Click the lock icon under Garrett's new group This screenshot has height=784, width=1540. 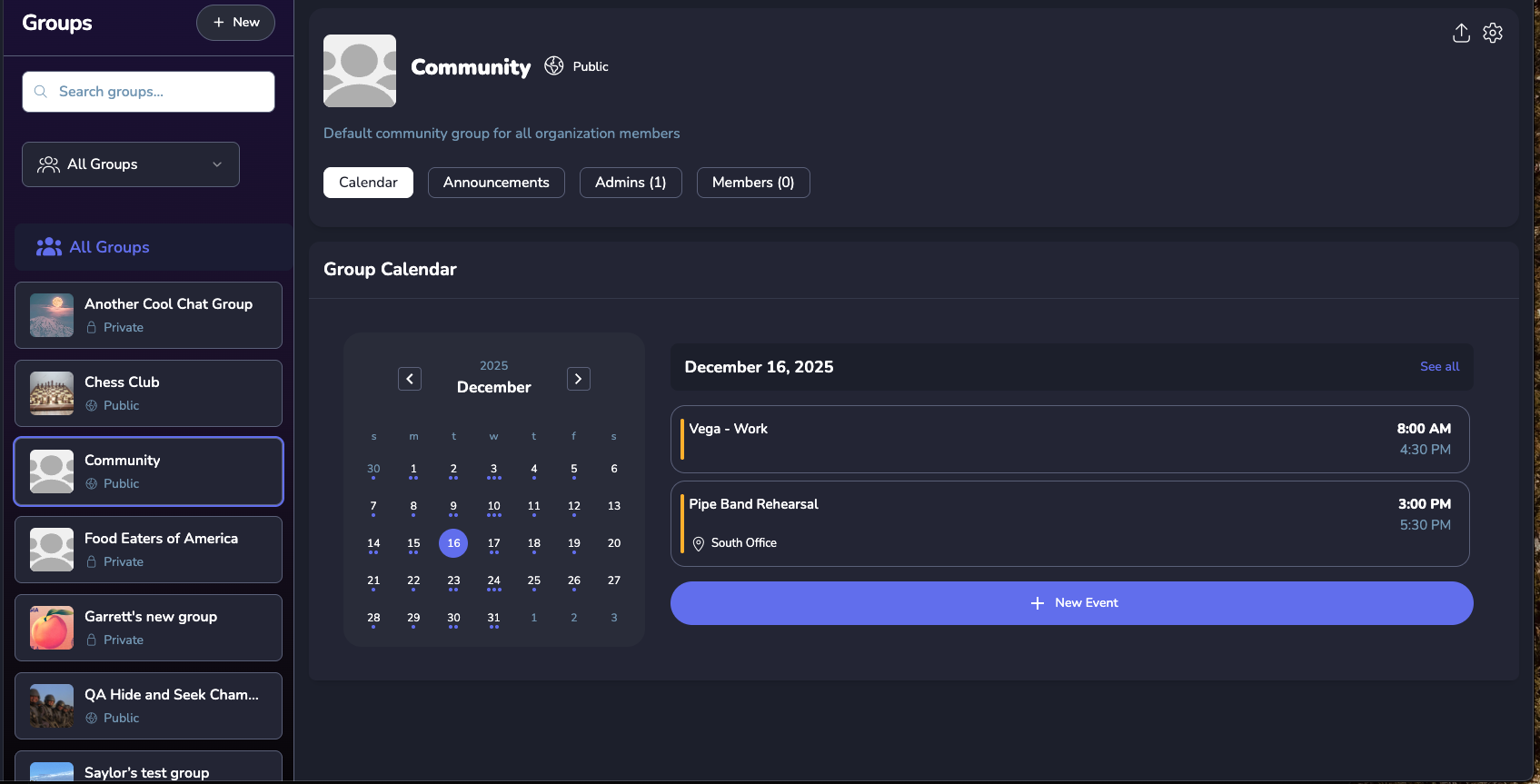[x=91, y=640]
